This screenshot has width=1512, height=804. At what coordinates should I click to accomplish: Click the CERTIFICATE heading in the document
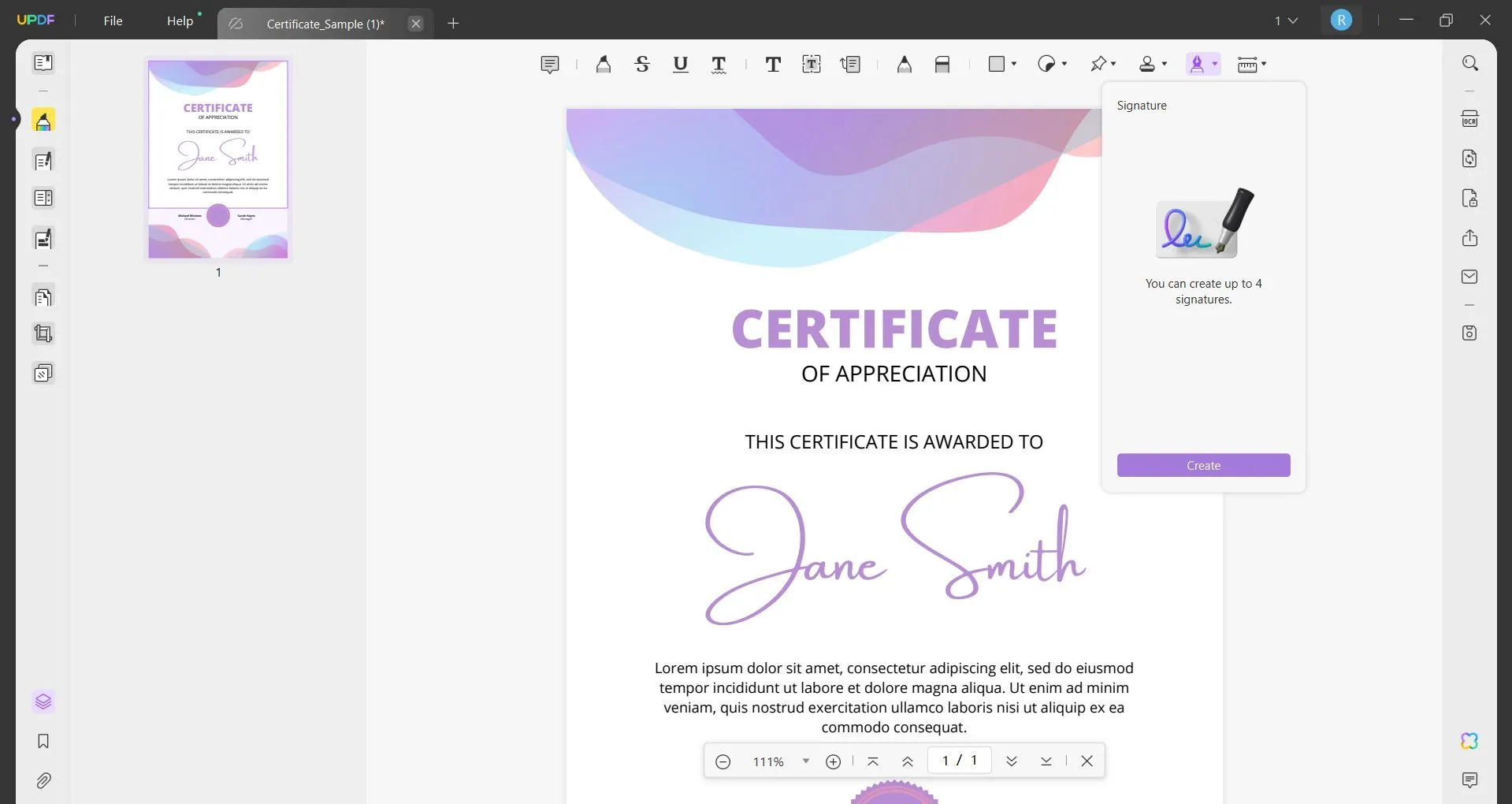[x=894, y=329]
